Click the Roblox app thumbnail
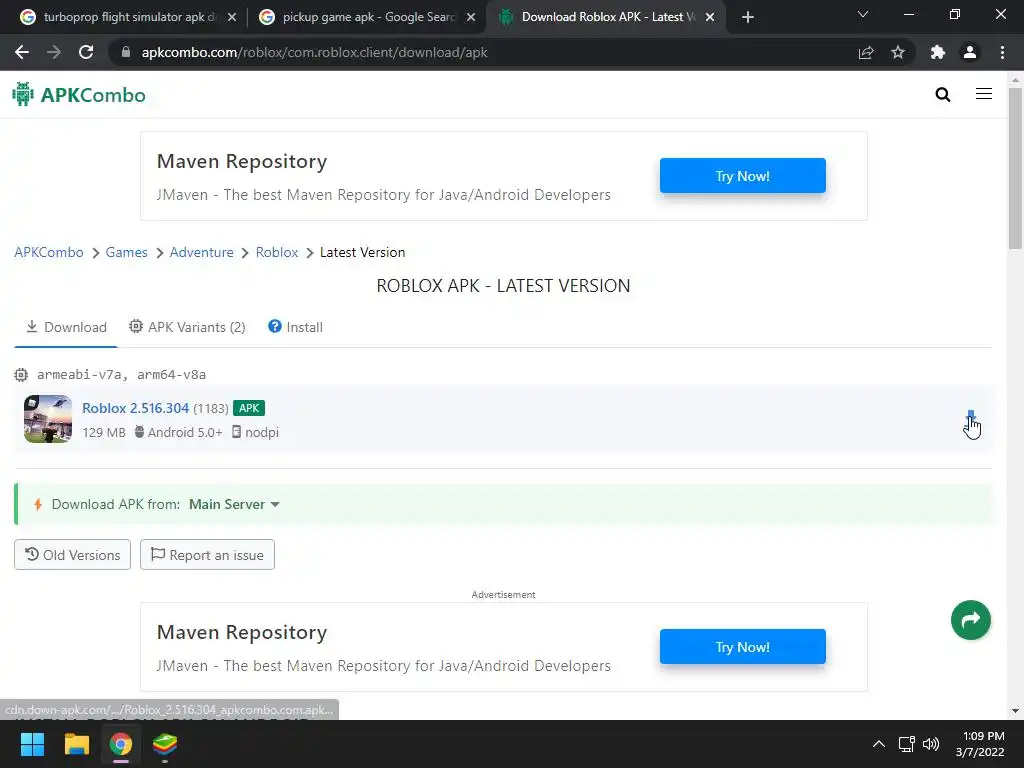This screenshot has height=768, width=1024. [x=48, y=419]
